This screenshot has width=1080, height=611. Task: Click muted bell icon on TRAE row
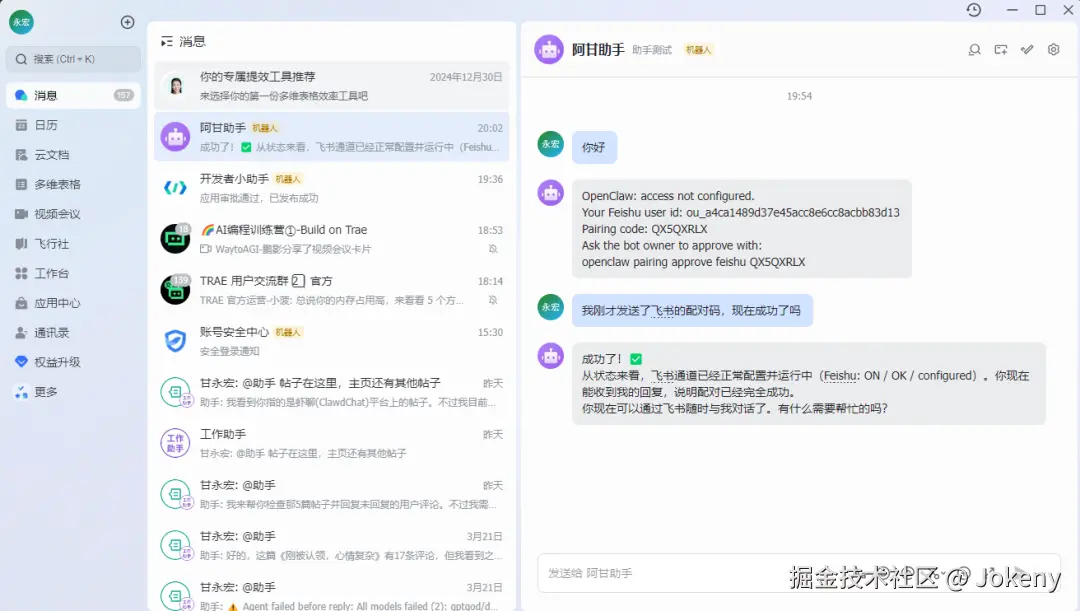tap(493, 300)
